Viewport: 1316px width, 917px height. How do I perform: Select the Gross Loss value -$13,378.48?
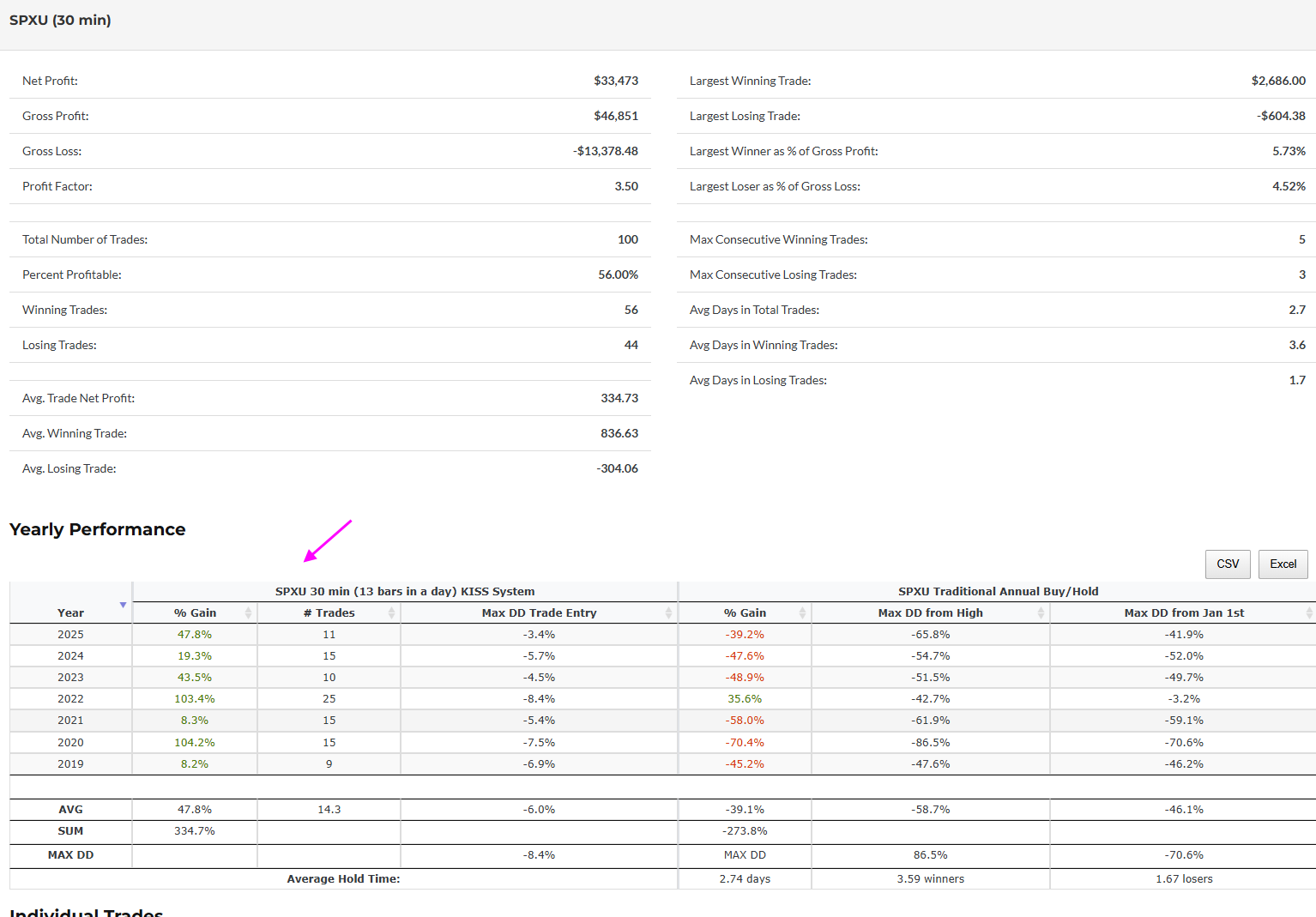pos(606,151)
